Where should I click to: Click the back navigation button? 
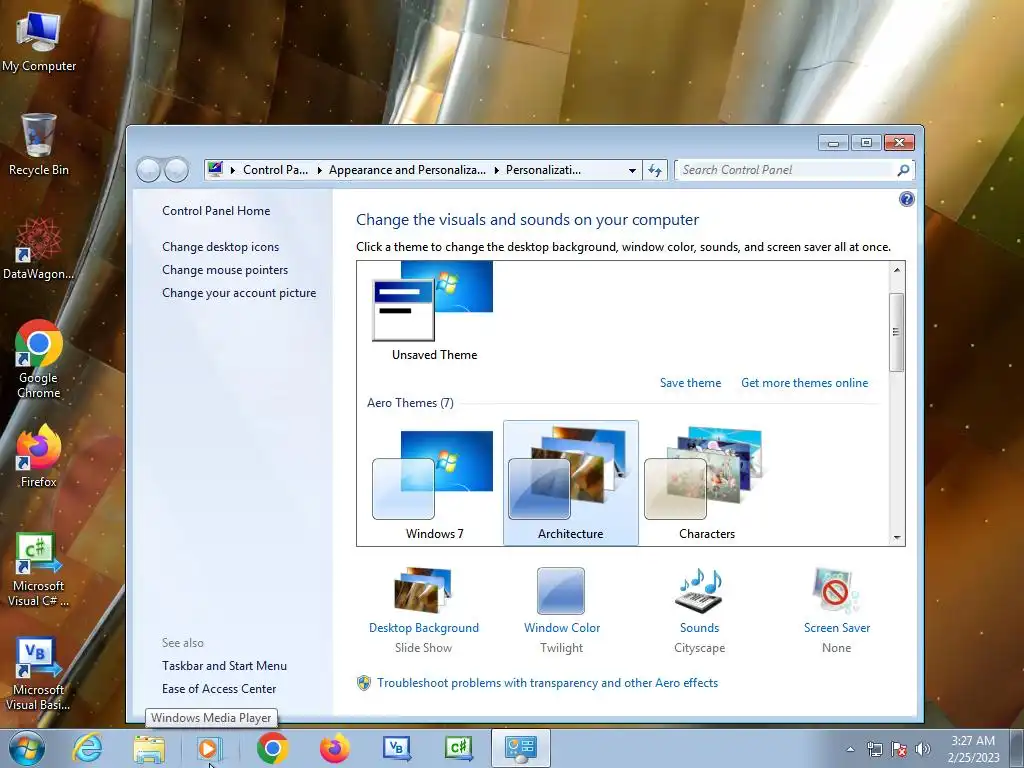[149, 170]
